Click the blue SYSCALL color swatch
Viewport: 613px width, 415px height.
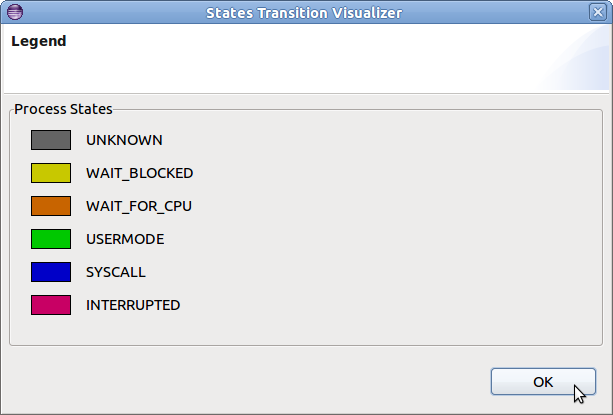click(50, 272)
